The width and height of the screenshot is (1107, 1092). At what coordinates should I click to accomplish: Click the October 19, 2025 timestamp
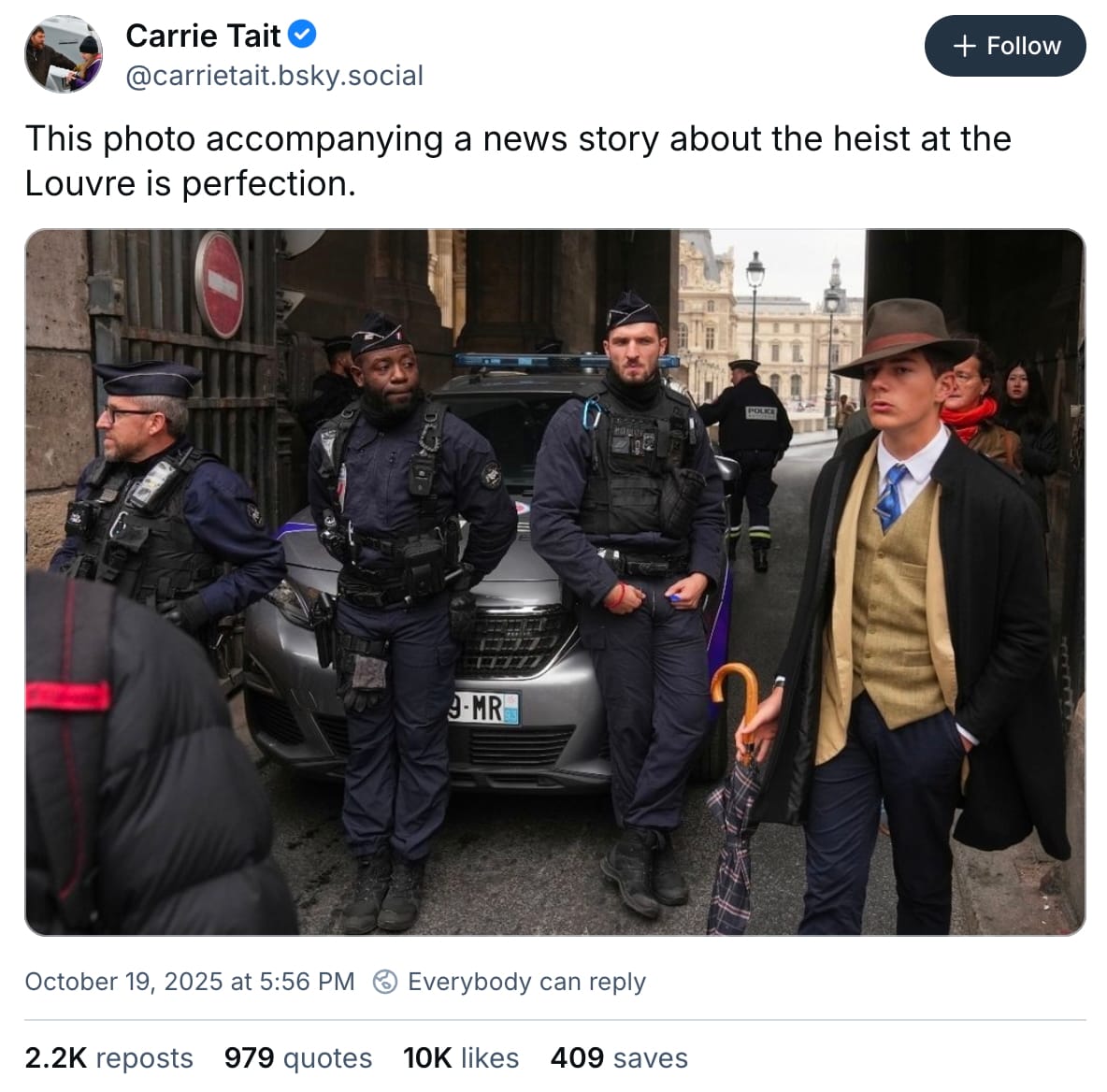tap(189, 981)
